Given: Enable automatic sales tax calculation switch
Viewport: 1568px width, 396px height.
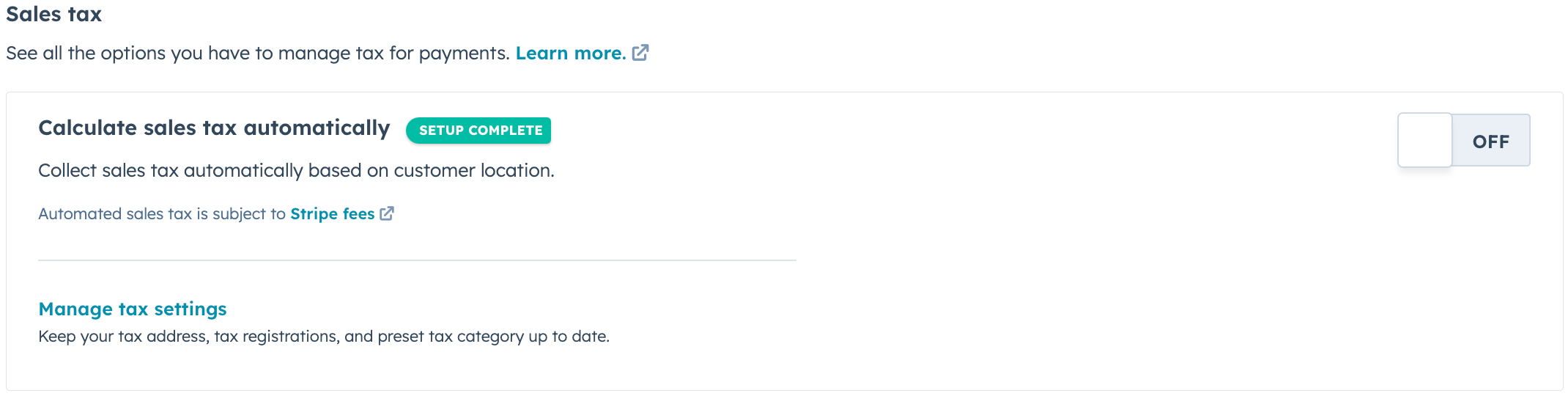Looking at the screenshot, I should (1463, 140).
